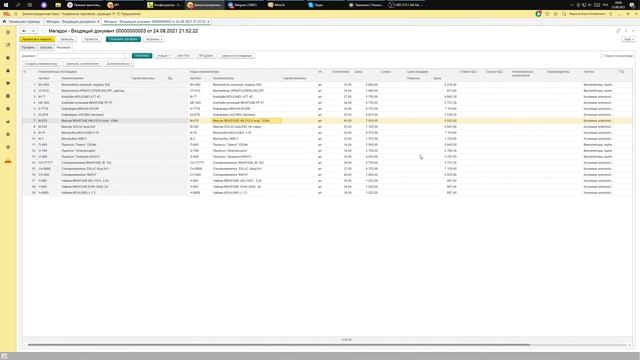640x360 pixels.
Task: Click the wide button right of "ПРОДАЖА"
Action: pyautogui.click(x=237, y=56)
